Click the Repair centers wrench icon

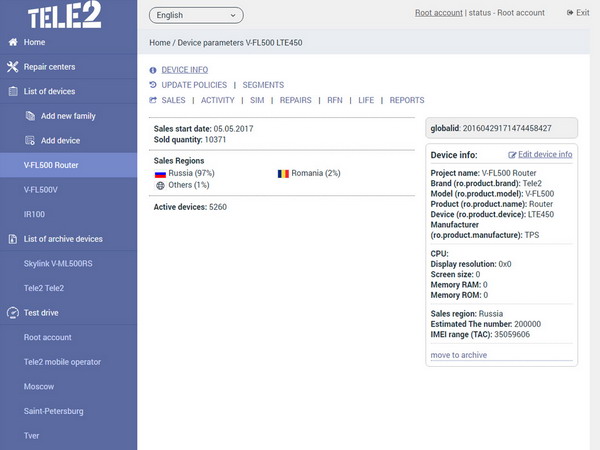click(x=12, y=67)
